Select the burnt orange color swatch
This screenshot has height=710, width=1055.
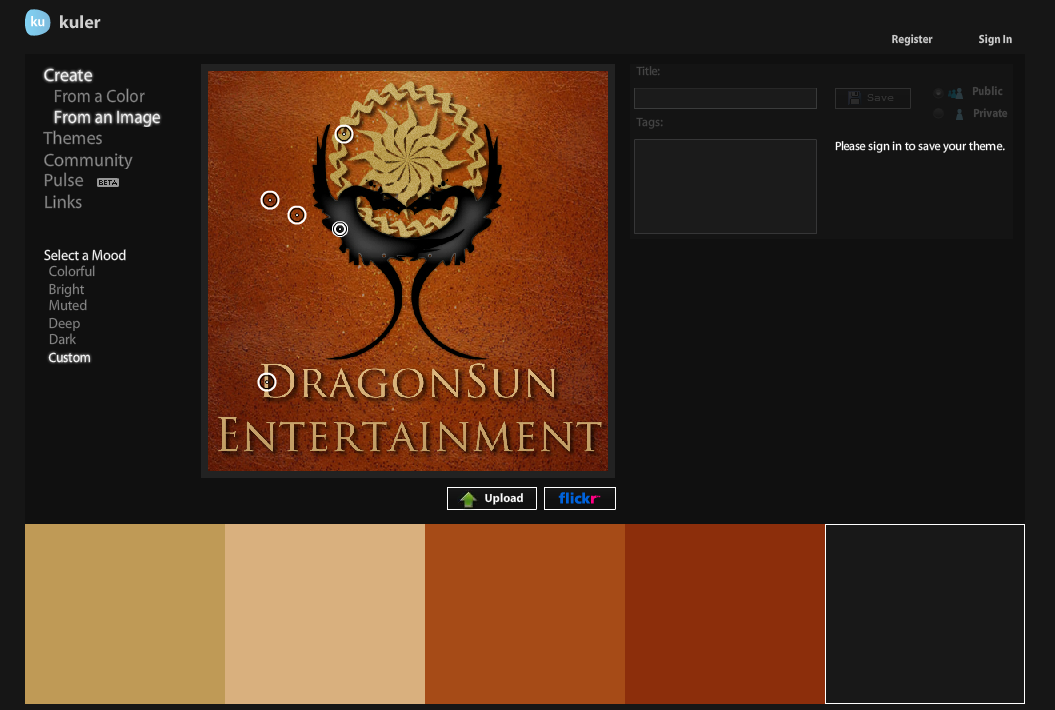525,614
